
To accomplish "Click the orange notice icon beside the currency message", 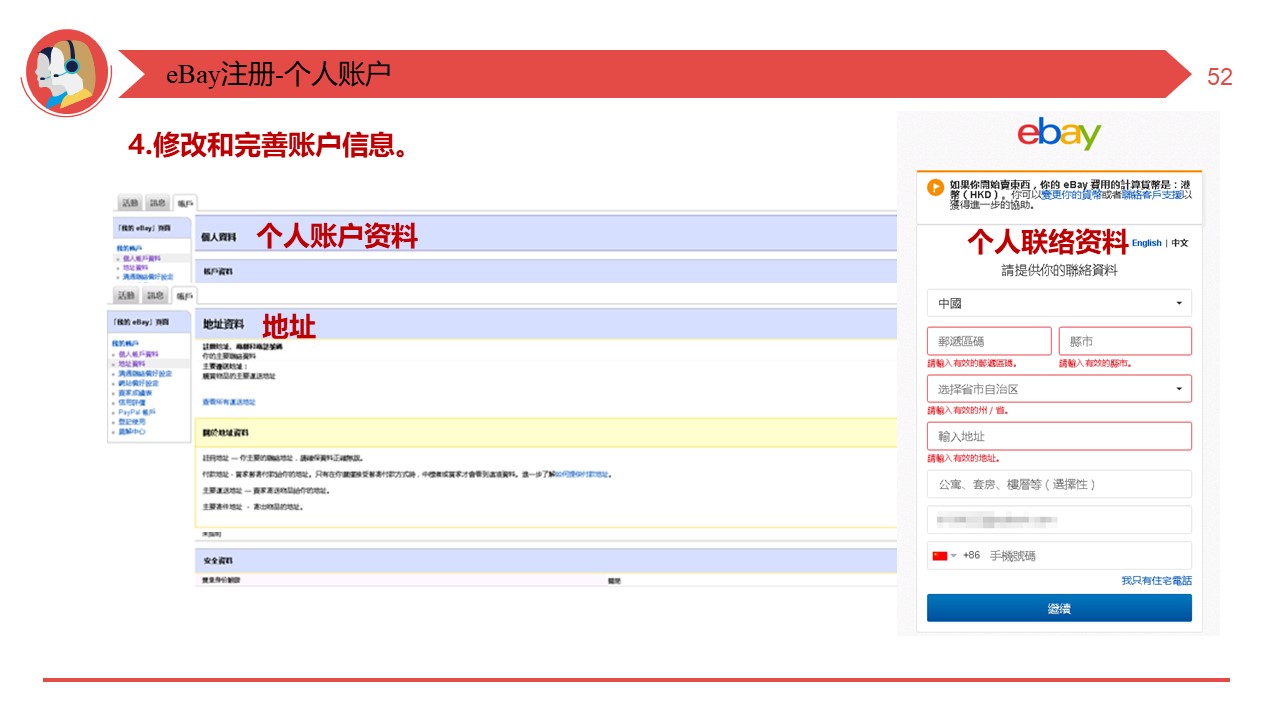I will tap(935, 186).
